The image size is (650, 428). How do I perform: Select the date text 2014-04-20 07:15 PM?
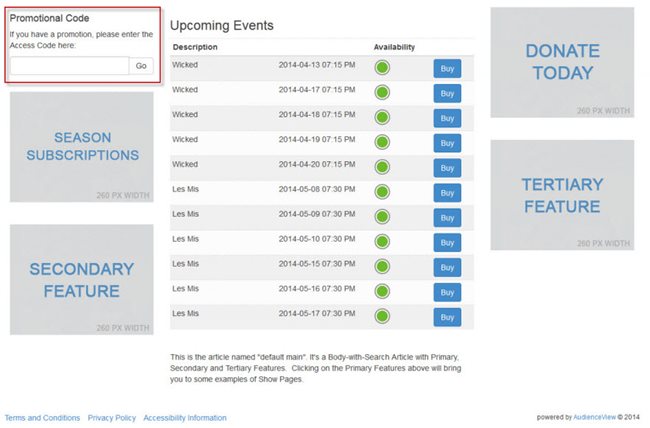pyautogui.click(x=317, y=164)
